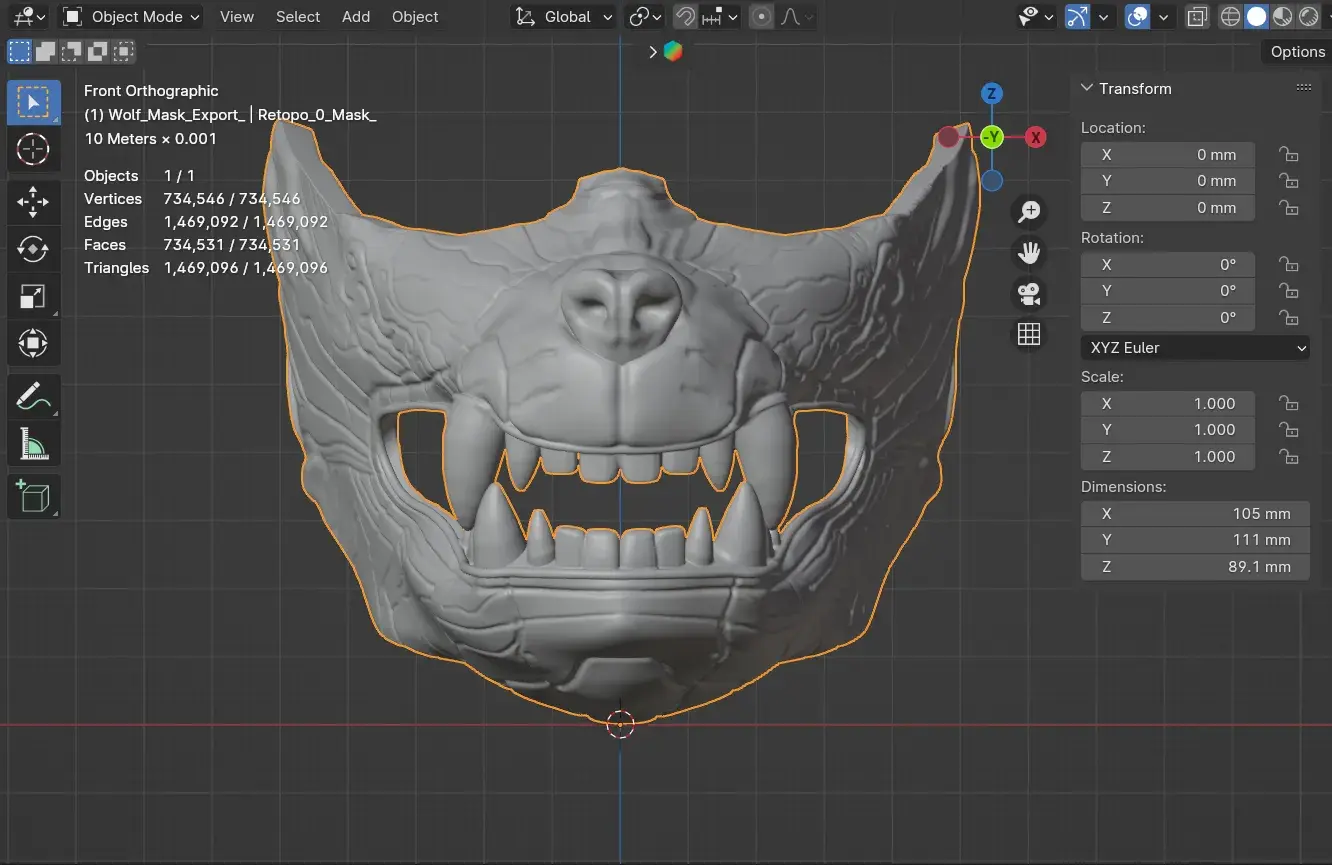Toggle Show Gizmo button
The height and width of the screenshot is (865, 1332).
pyautogui.click(x=1077, y=17)
